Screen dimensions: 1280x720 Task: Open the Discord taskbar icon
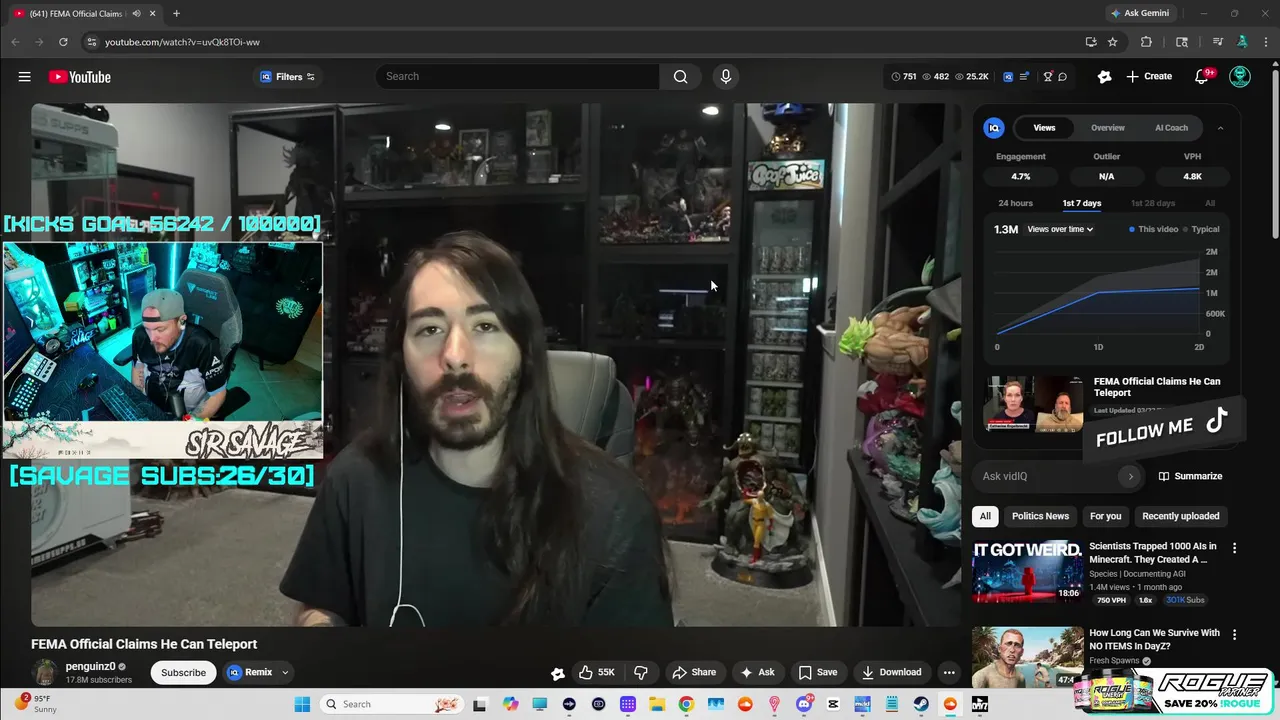click(804, 704)
